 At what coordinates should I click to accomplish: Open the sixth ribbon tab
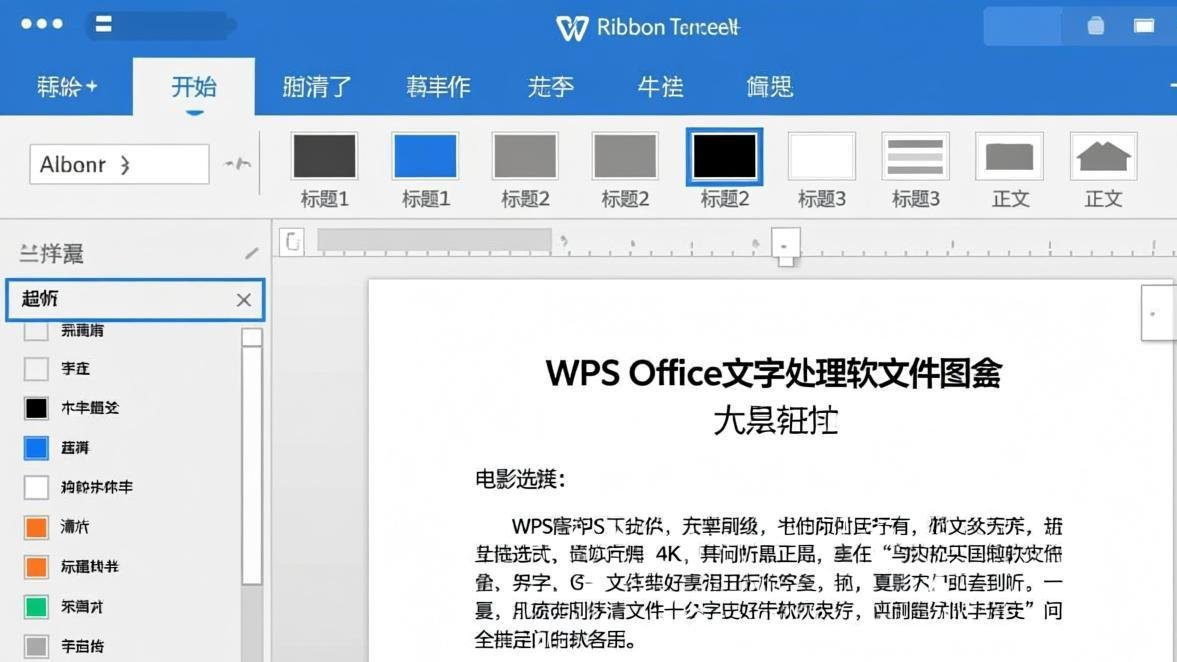click(660, 87)
